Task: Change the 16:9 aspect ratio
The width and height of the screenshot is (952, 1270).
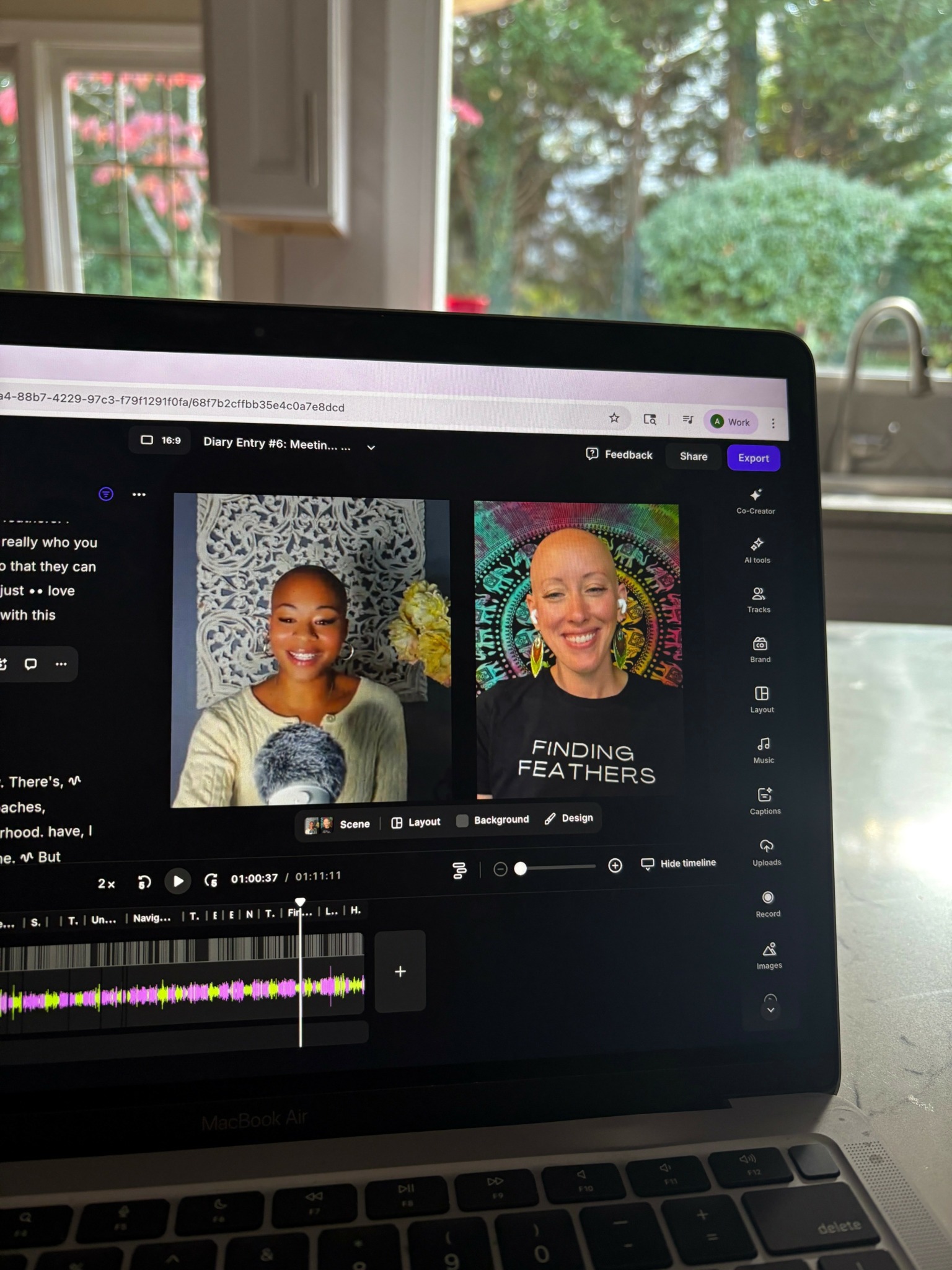Action: tap(161, 440)
